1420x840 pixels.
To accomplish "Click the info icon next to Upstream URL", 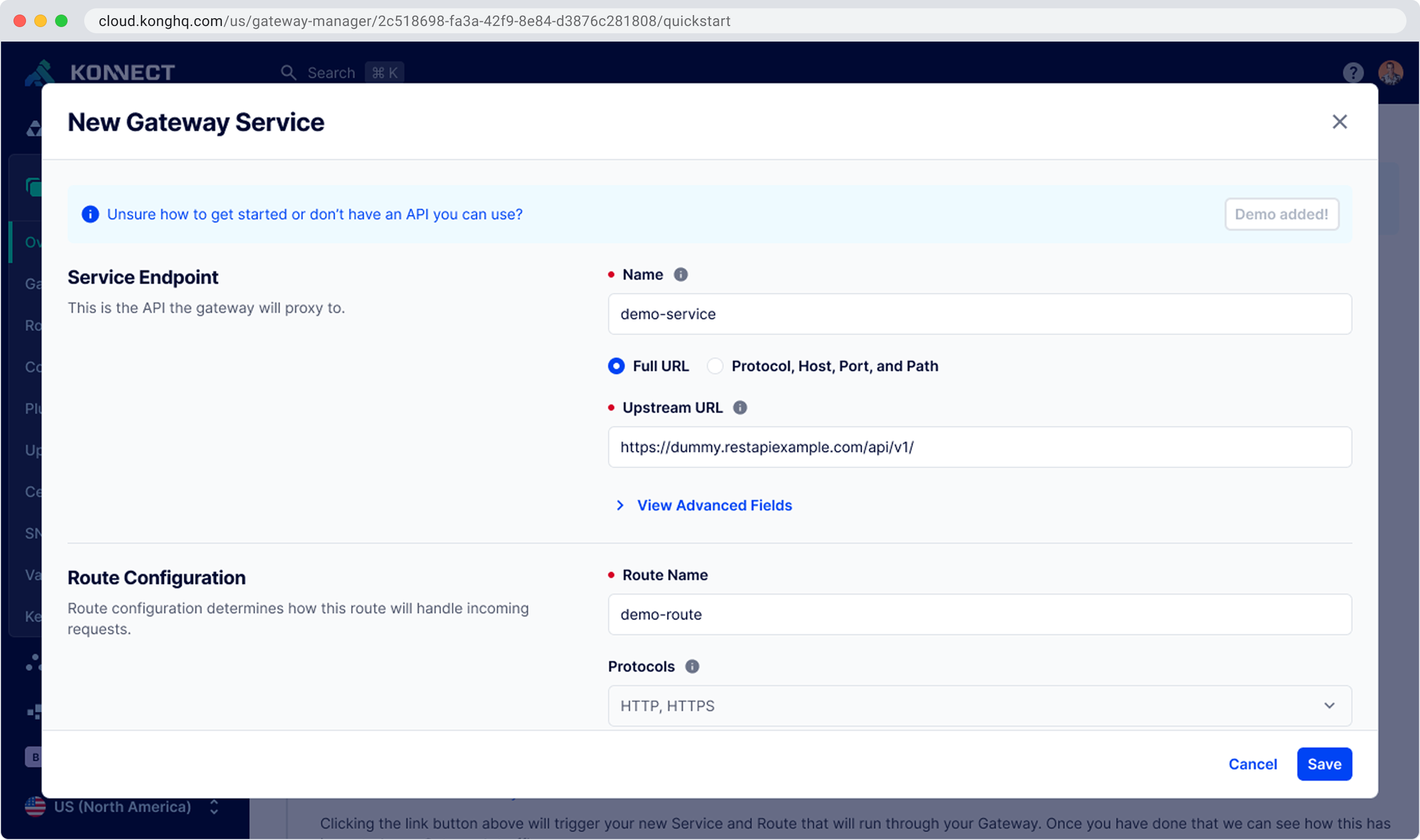I will pos(740,408).
